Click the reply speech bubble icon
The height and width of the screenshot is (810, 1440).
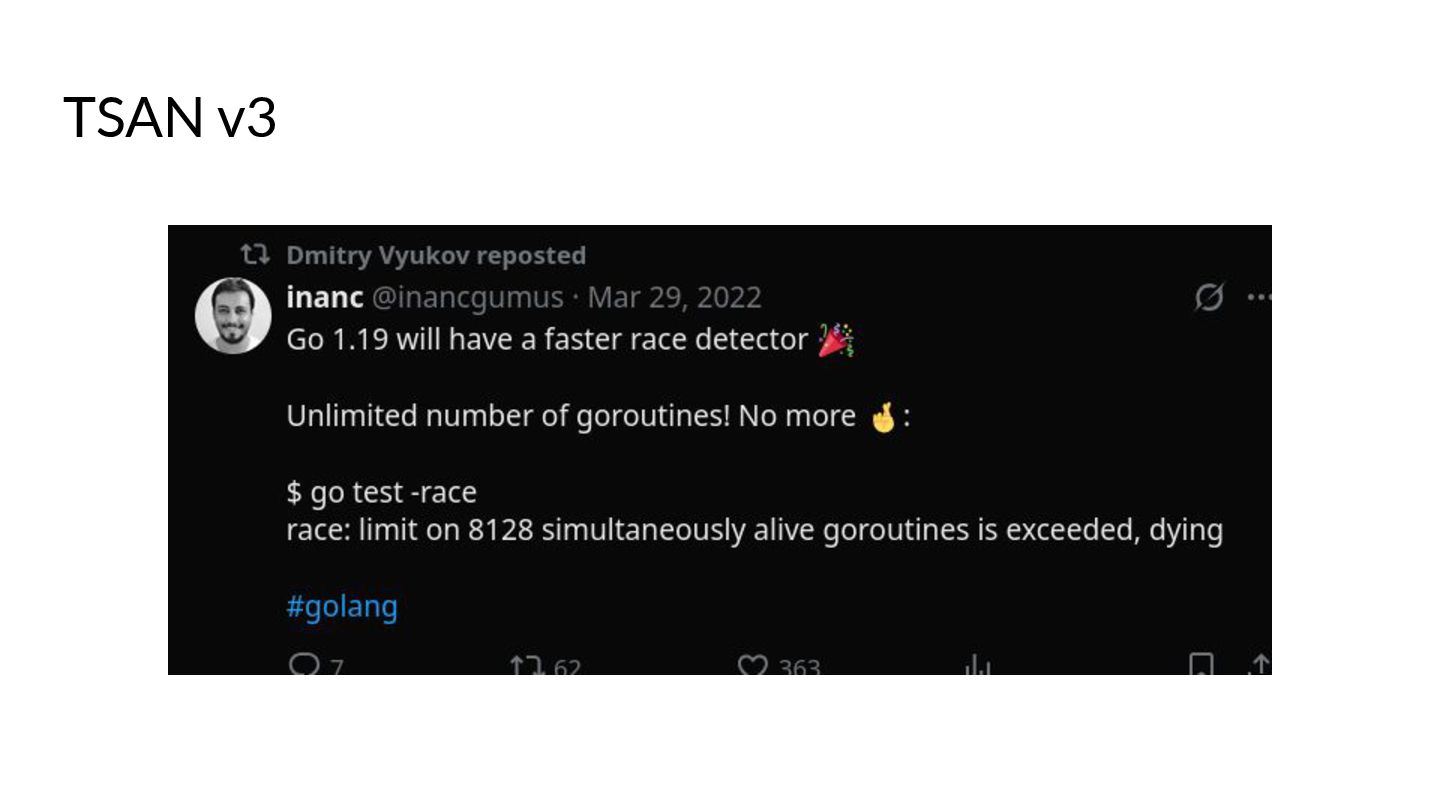(303, 664)
